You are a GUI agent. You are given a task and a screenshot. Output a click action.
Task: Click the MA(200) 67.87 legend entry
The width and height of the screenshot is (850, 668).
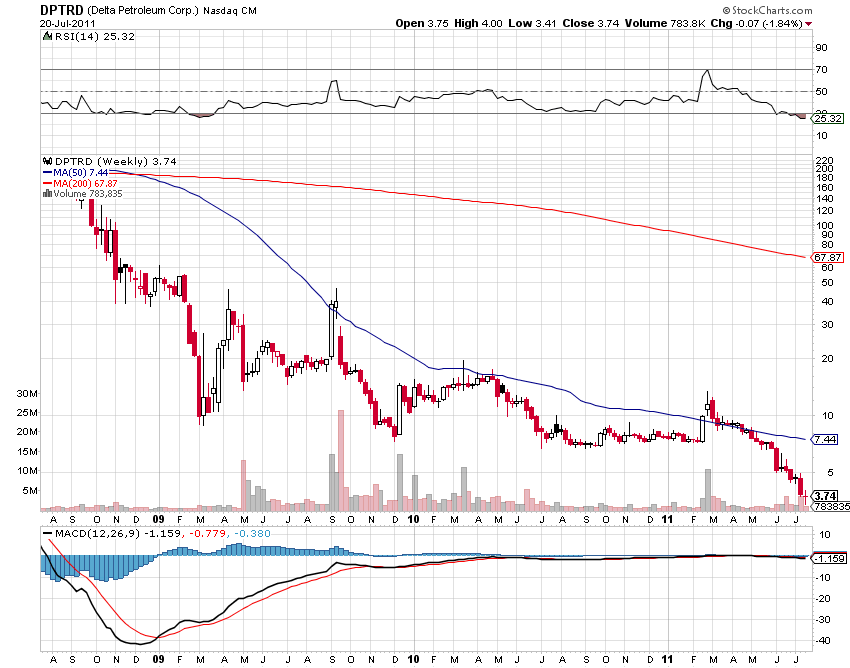point(80,183)
